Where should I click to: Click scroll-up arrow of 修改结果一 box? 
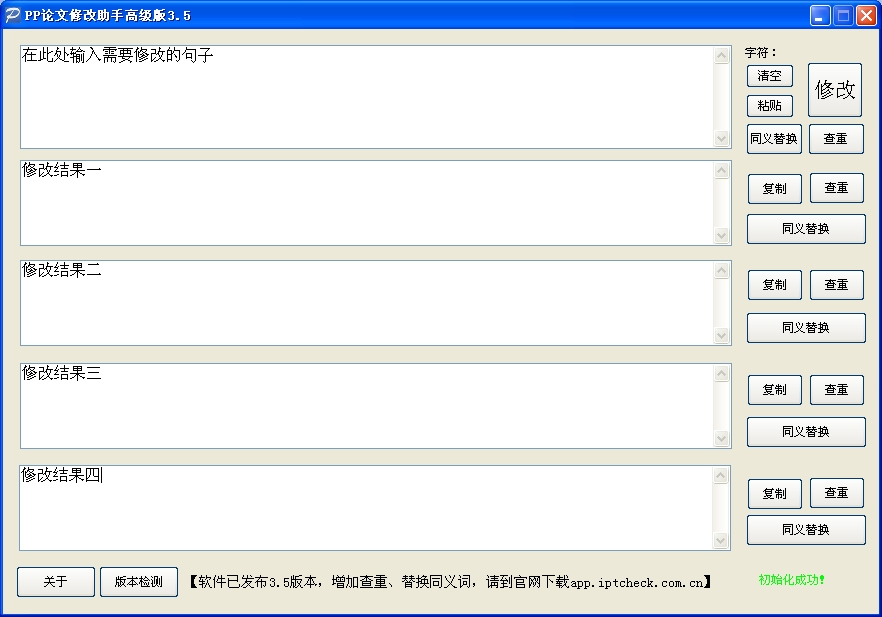(x=721, y=170)
